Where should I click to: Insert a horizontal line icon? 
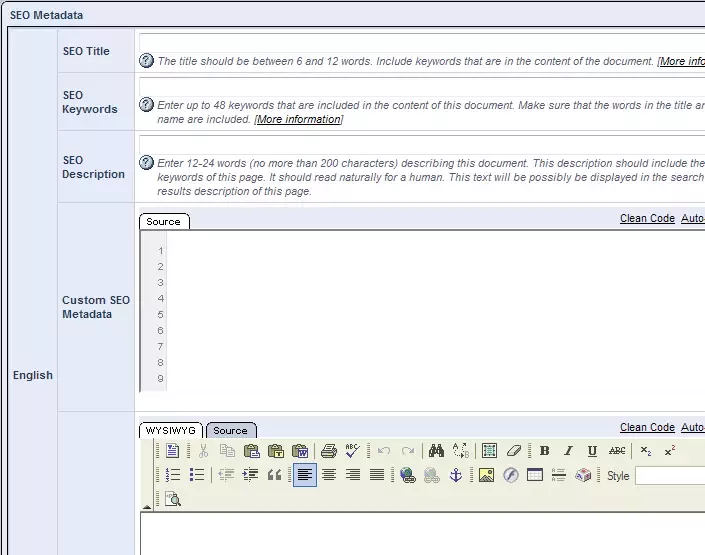pos(558,475)
